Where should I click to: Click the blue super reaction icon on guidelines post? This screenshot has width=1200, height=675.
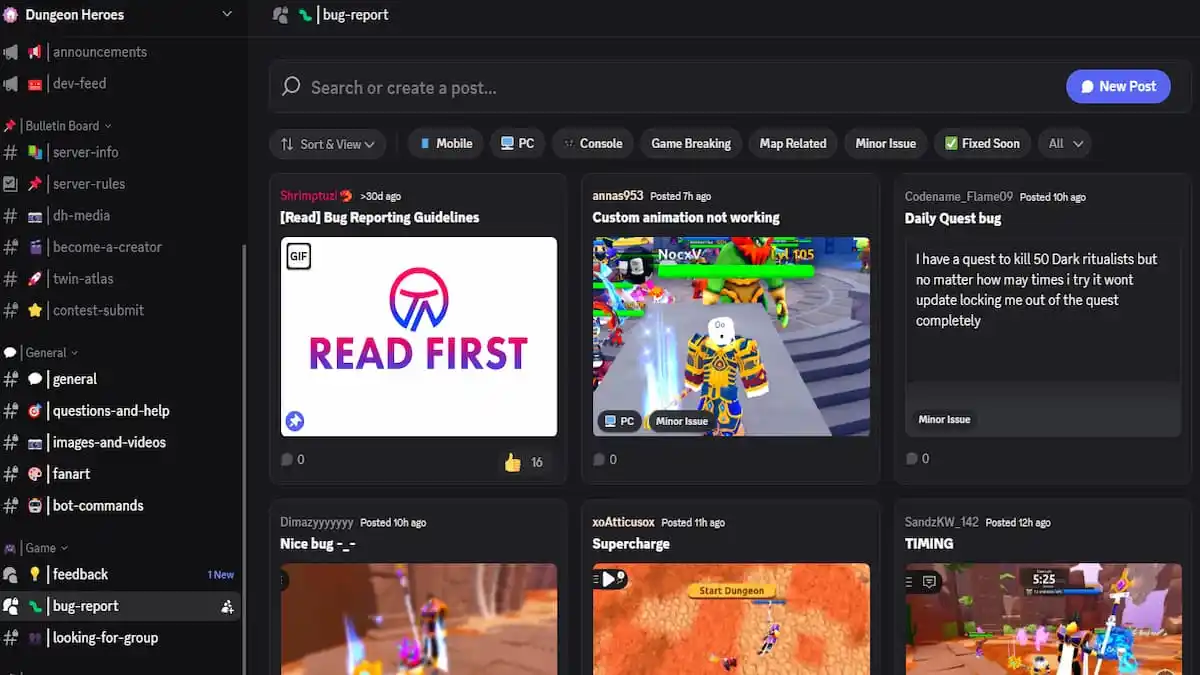point(294,421)
